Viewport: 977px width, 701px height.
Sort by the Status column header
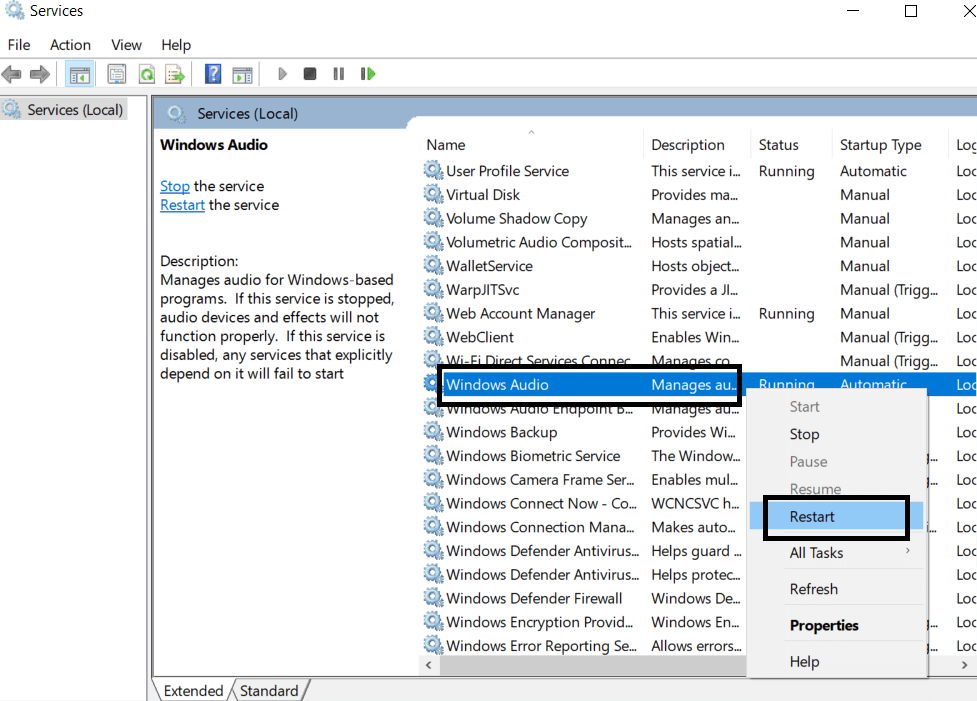click(791, 145)
